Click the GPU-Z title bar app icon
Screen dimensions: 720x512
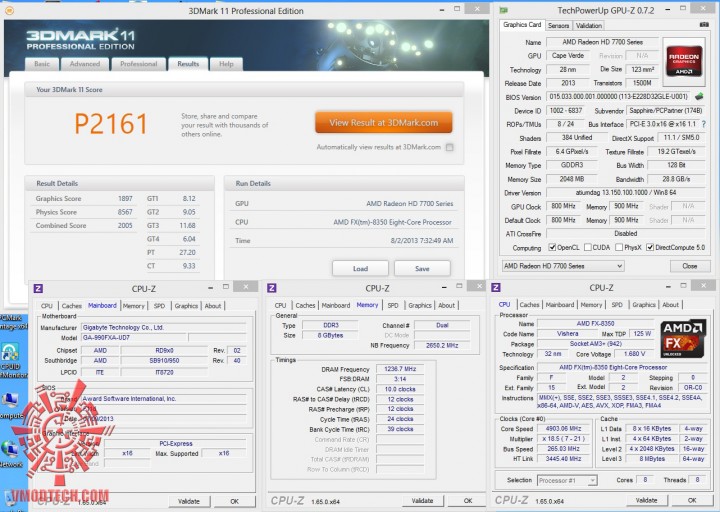(504, 10)
